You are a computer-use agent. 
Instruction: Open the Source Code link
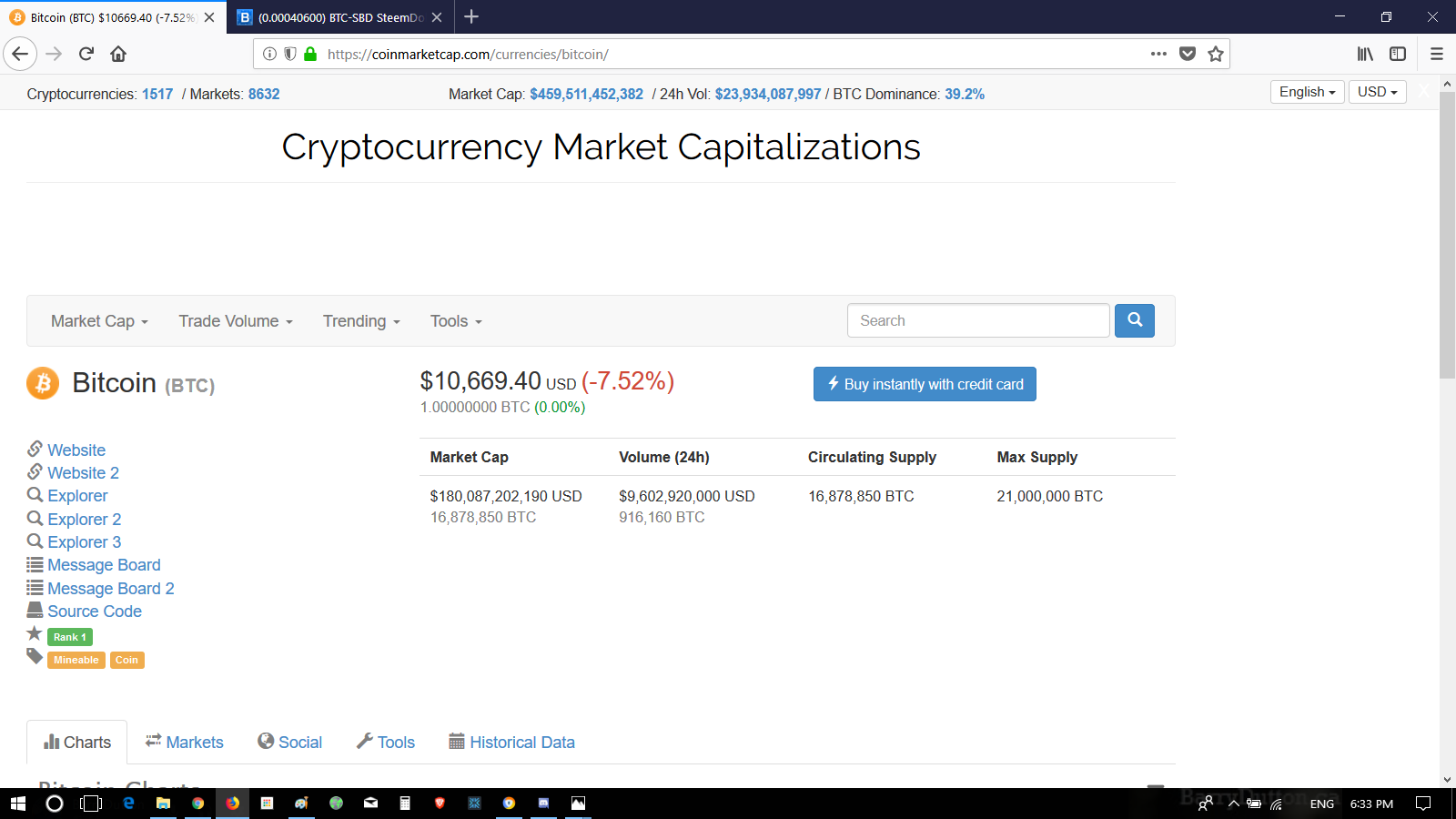click(95, 612)
